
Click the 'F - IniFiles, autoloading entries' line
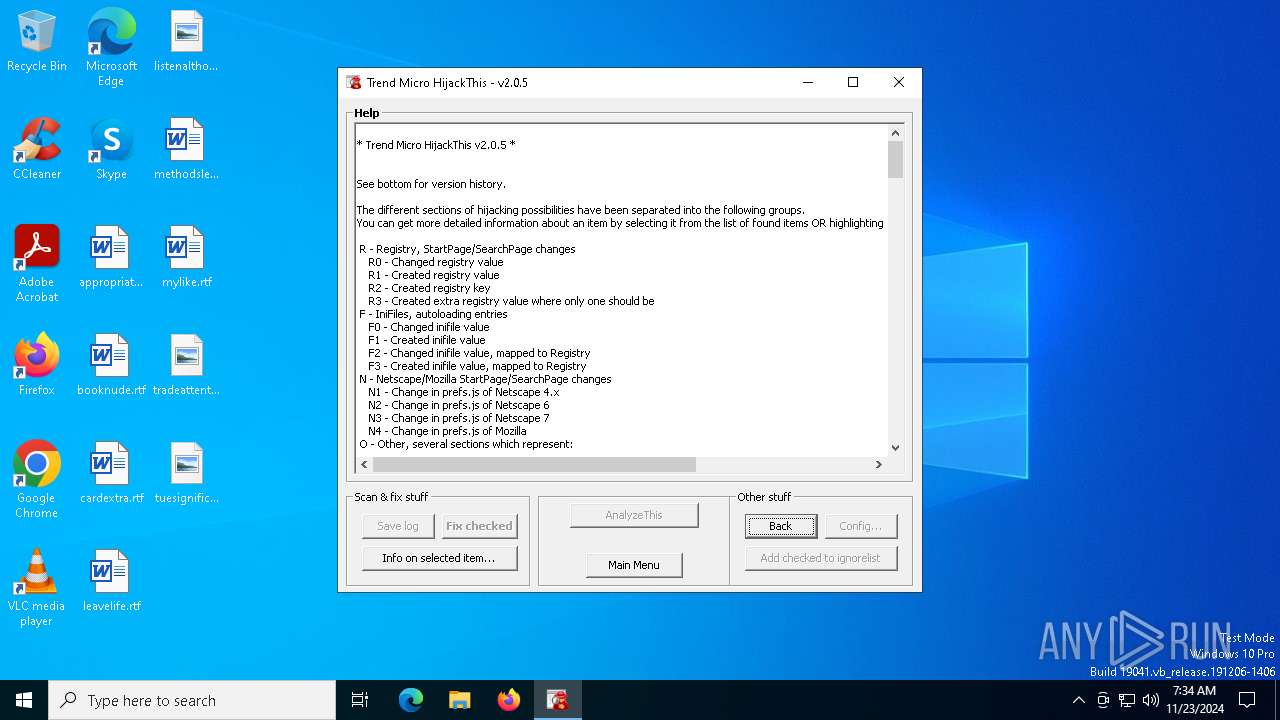(x=433, y=314)
